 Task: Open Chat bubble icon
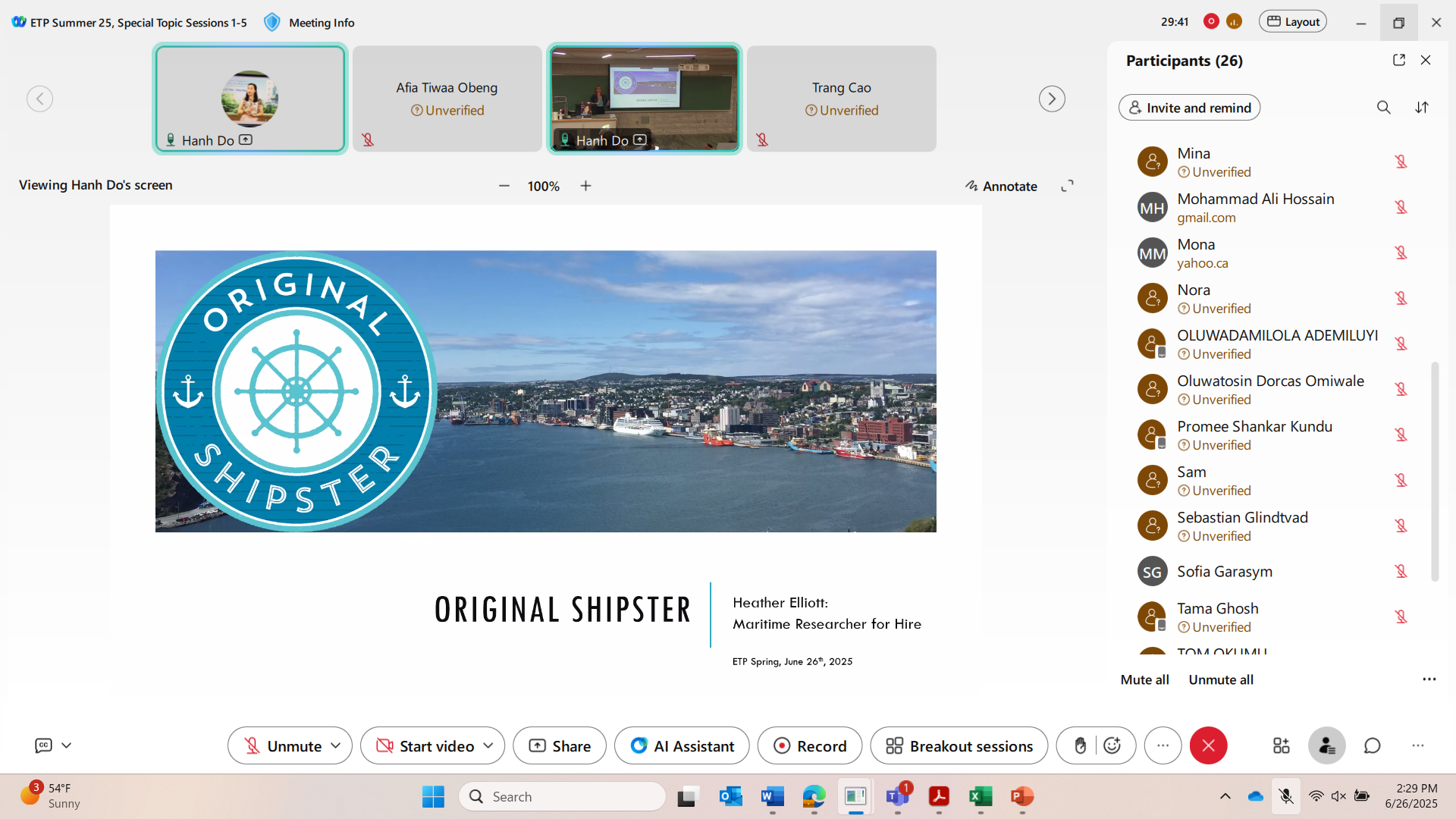pyautogui.click(x=1373, y=745)
